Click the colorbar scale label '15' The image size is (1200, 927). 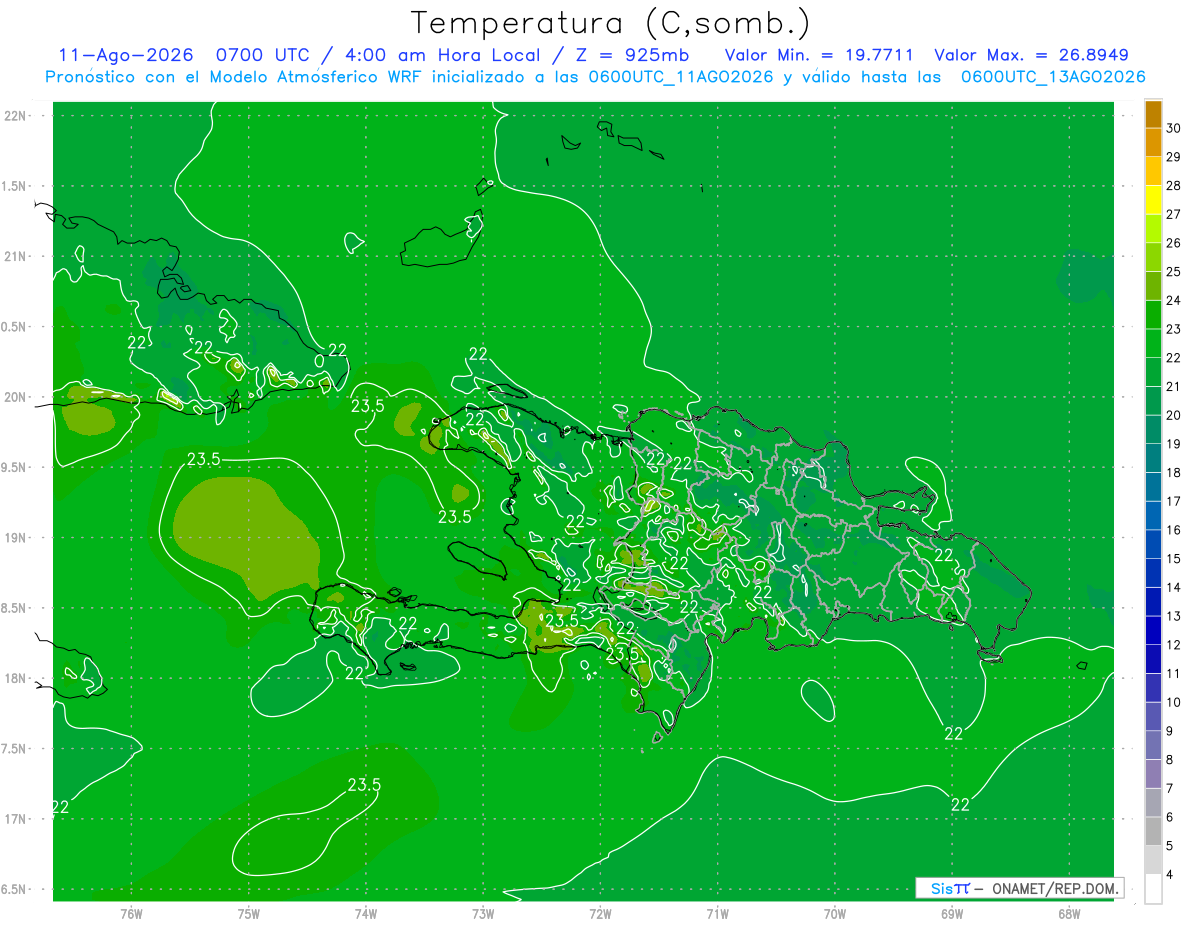coord(1174,558)
